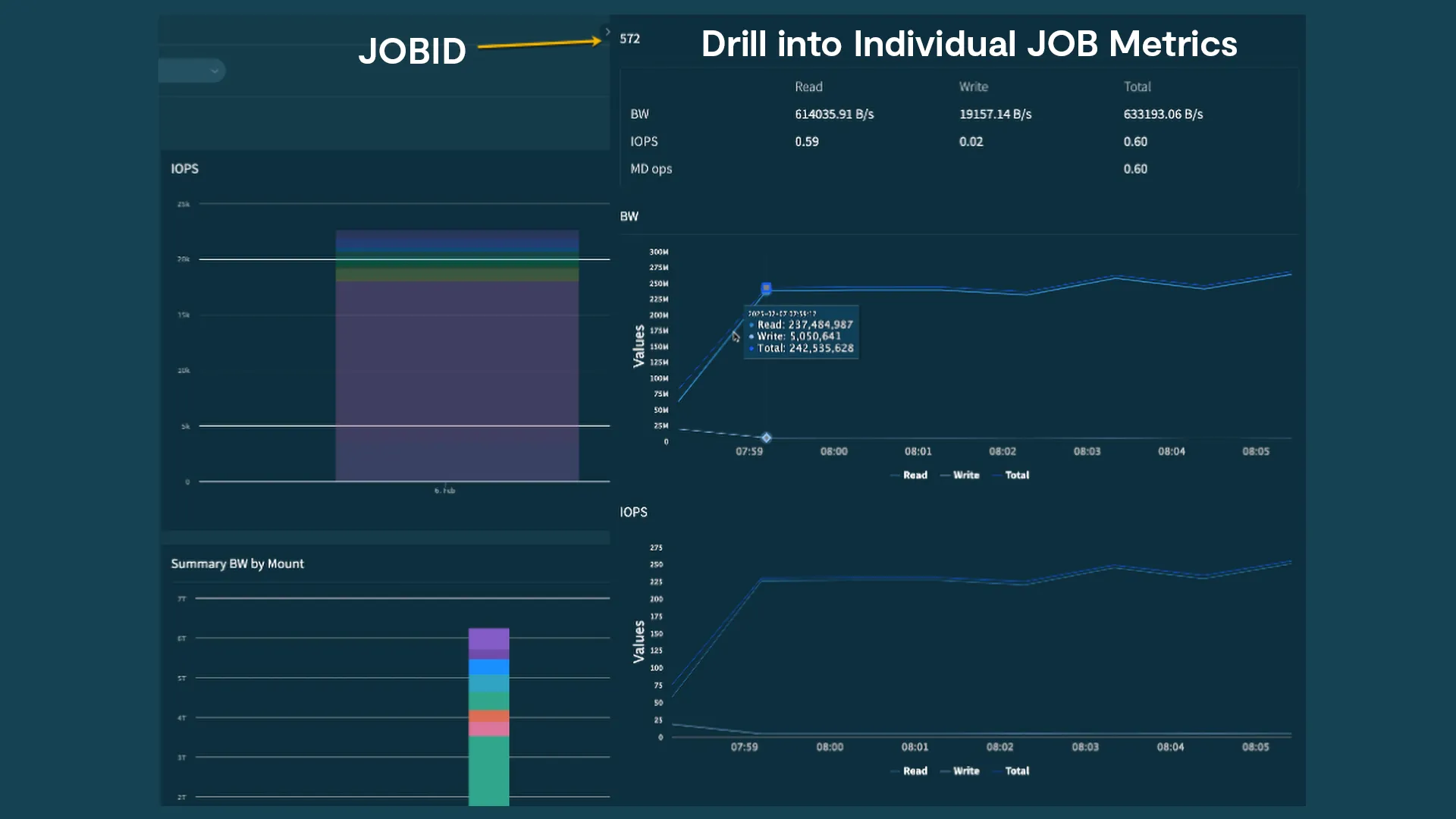Open the dropdown in the top-left panel
Image resolution: width=1456 pixels, height=819 pixels.
click(192, 71)
